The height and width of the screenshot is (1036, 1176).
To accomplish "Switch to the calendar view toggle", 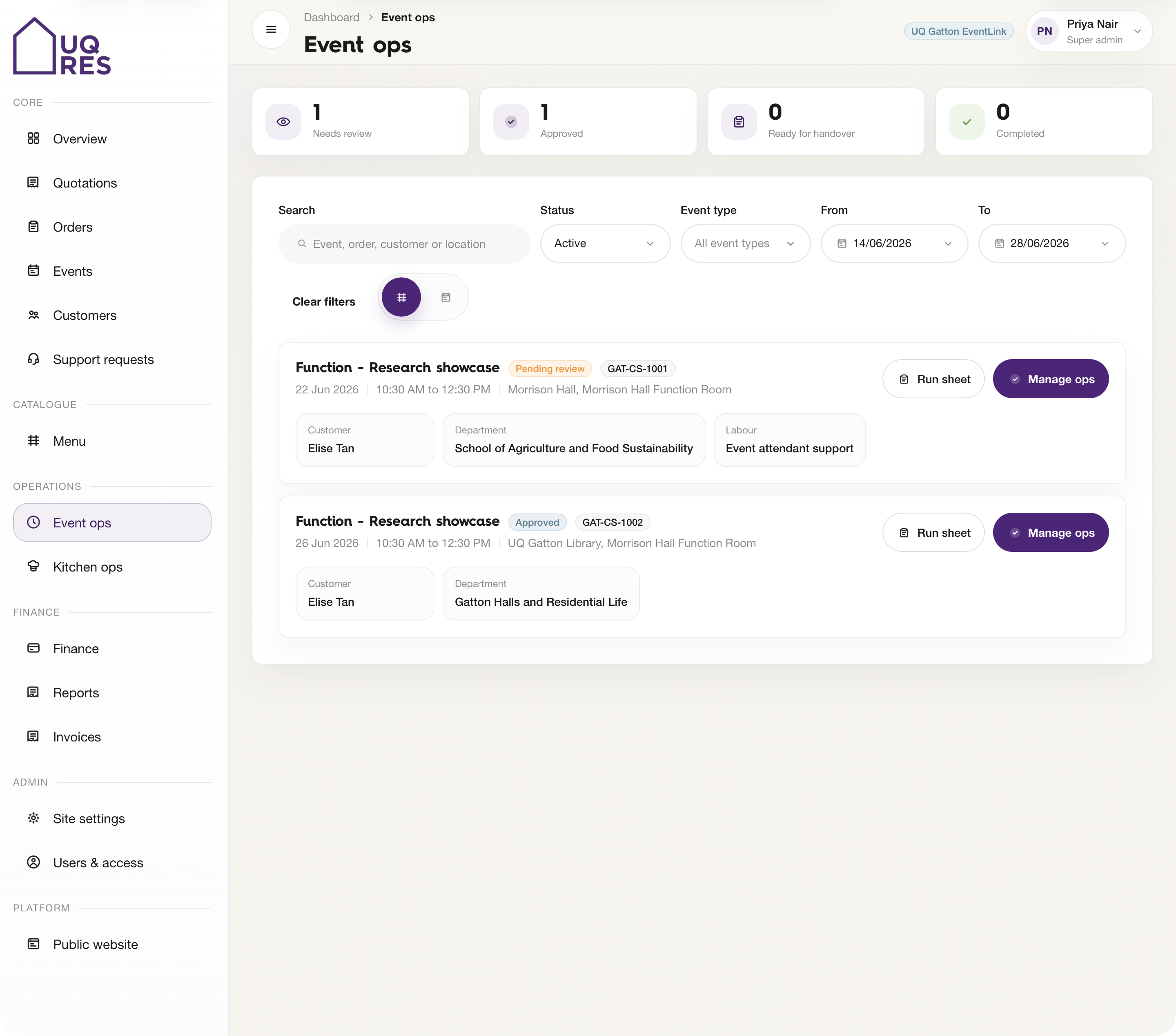I will pos(446,297).
